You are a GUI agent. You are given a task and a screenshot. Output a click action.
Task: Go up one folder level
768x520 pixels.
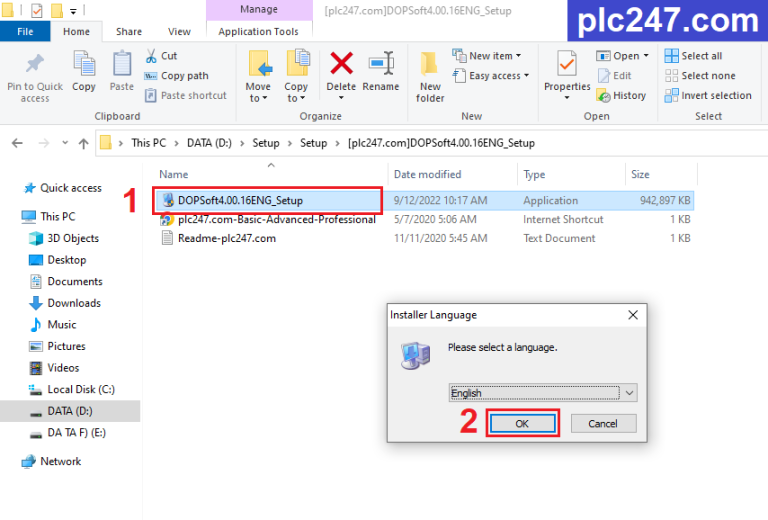pyautogui.click(x=83, y=143)
